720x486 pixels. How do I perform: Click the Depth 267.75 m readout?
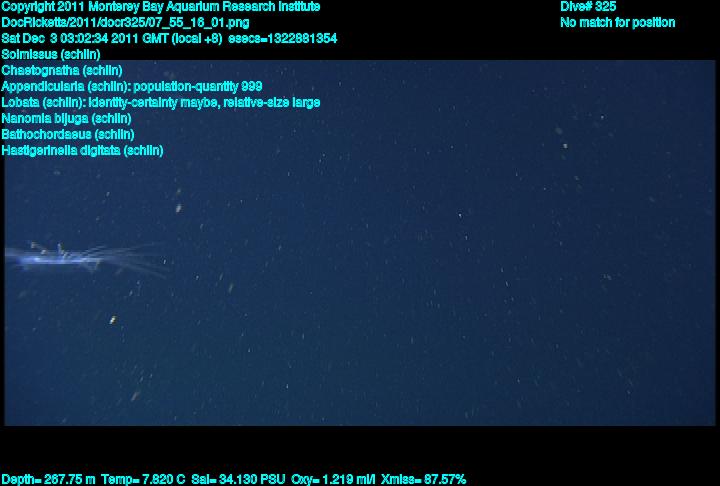[49, 480]
